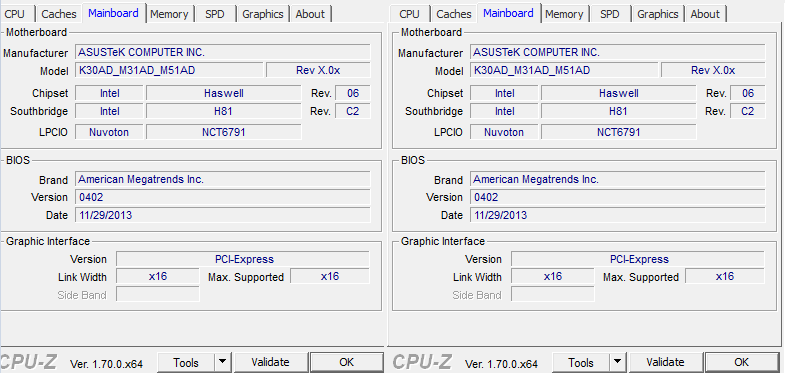Click Nuvoton field in right window
The height and width of the screenshot is (373, 785).
504,132
